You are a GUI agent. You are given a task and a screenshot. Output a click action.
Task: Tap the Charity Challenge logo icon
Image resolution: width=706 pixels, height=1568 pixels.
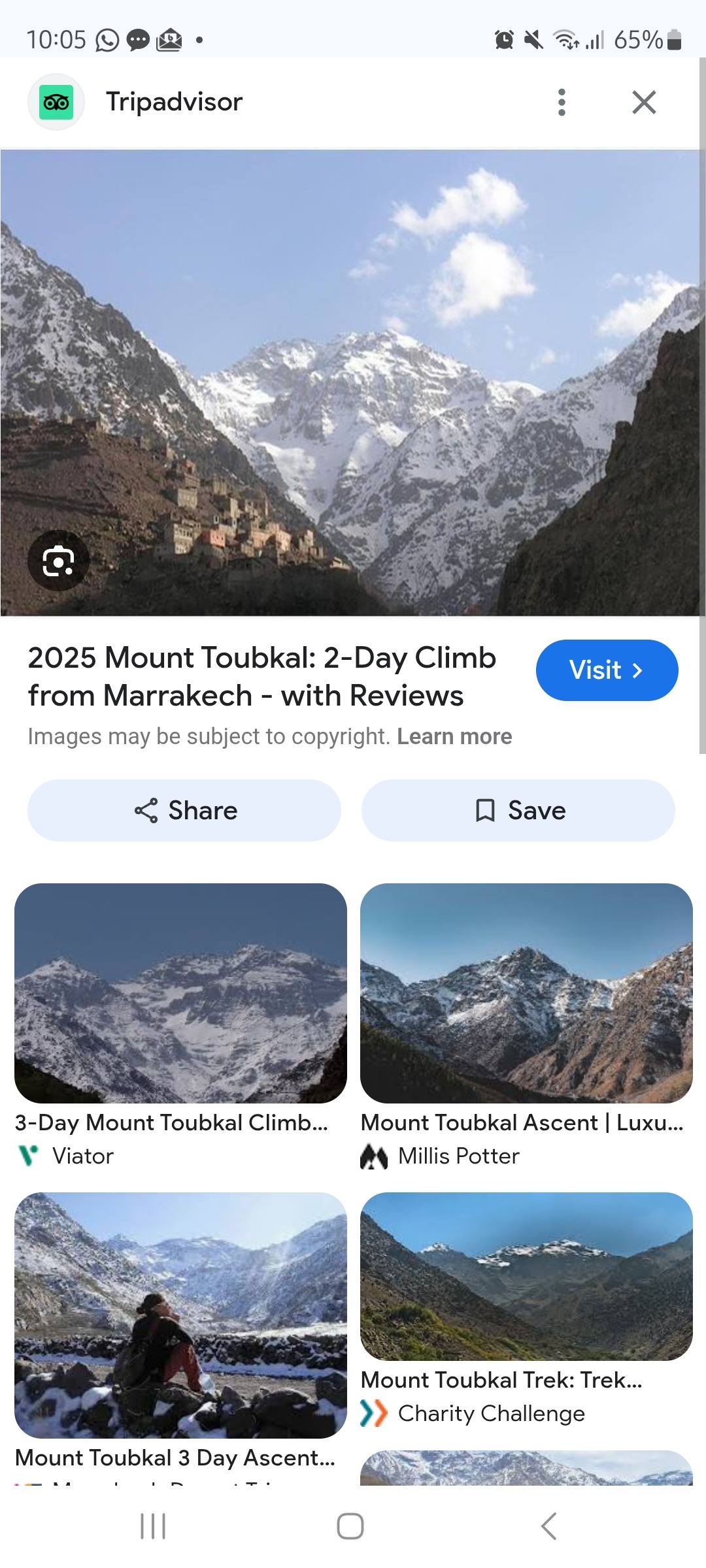point(374,1414)
